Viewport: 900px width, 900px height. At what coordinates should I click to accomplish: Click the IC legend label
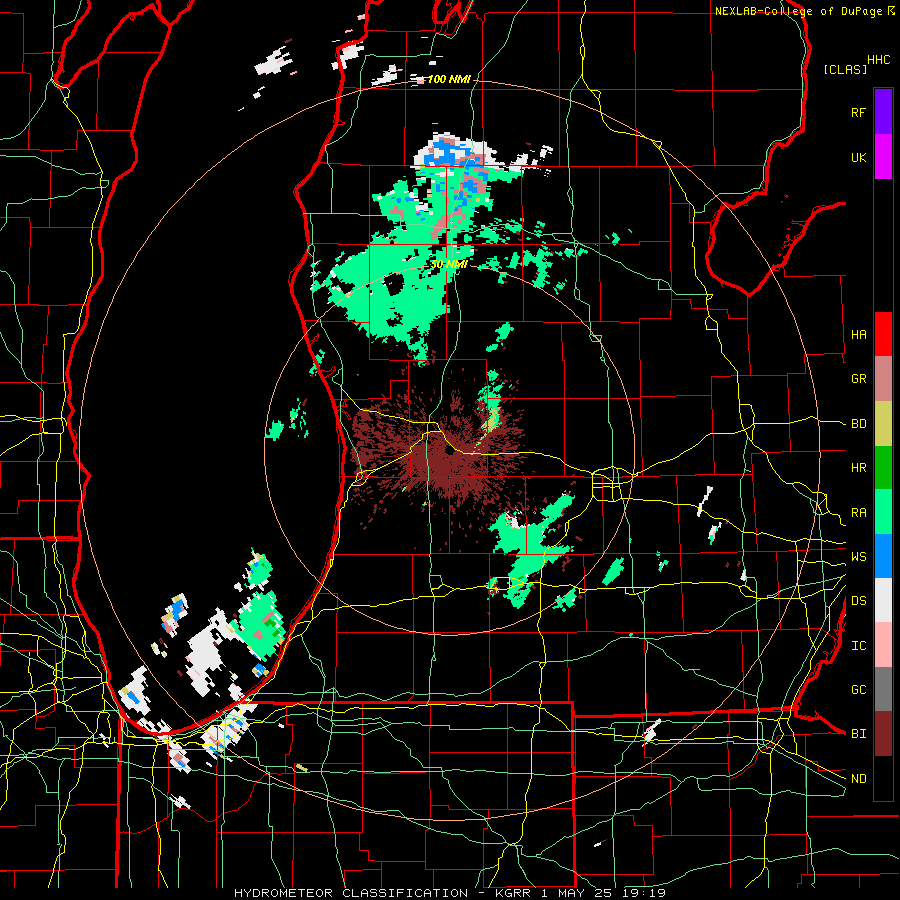coord(858,646)
